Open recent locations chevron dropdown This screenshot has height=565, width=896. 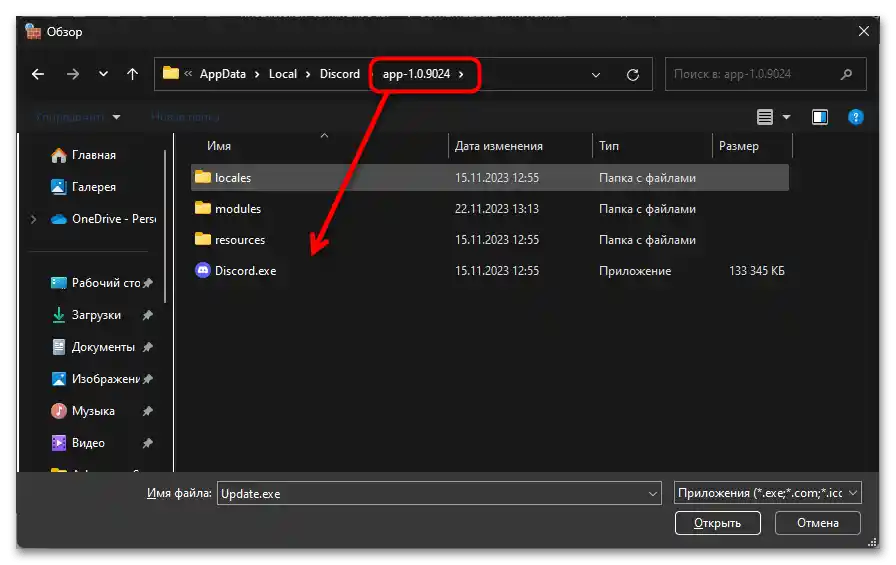pyautogui.click(x=103, y=74)
